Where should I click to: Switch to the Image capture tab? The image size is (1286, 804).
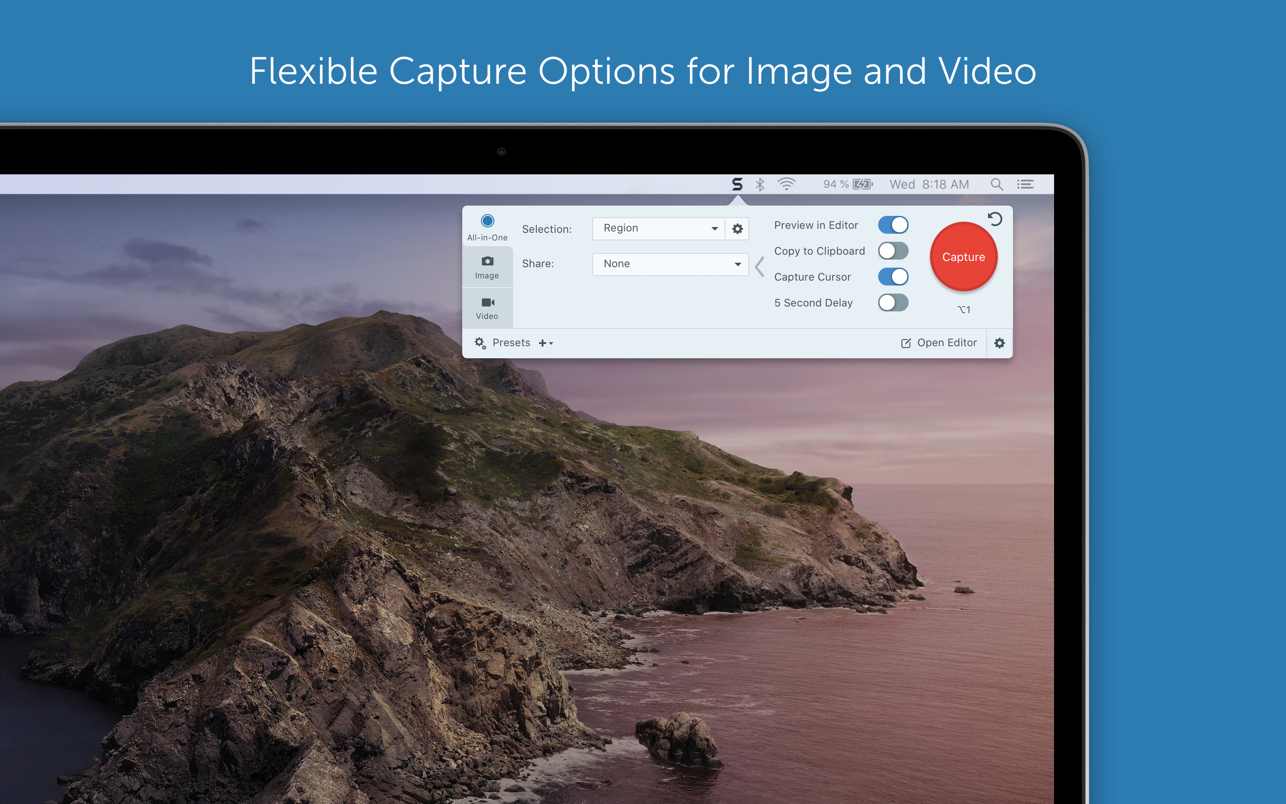tap(487, 267)
